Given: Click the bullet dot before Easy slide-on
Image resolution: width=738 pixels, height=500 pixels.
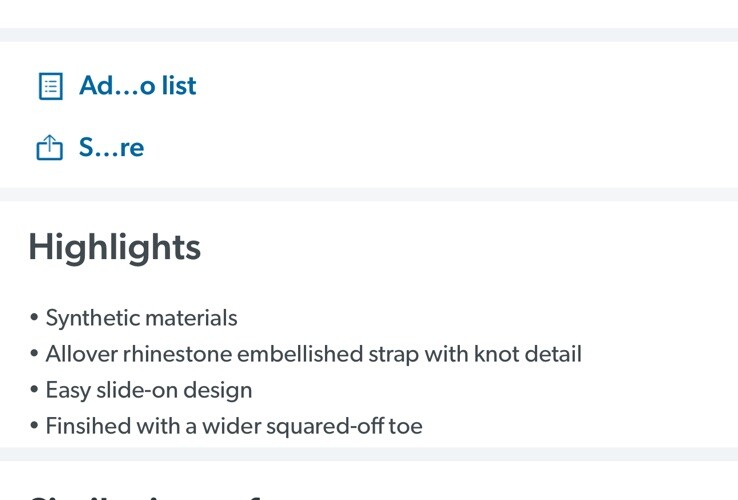Looking at the screenshot, I should [34, 389].
